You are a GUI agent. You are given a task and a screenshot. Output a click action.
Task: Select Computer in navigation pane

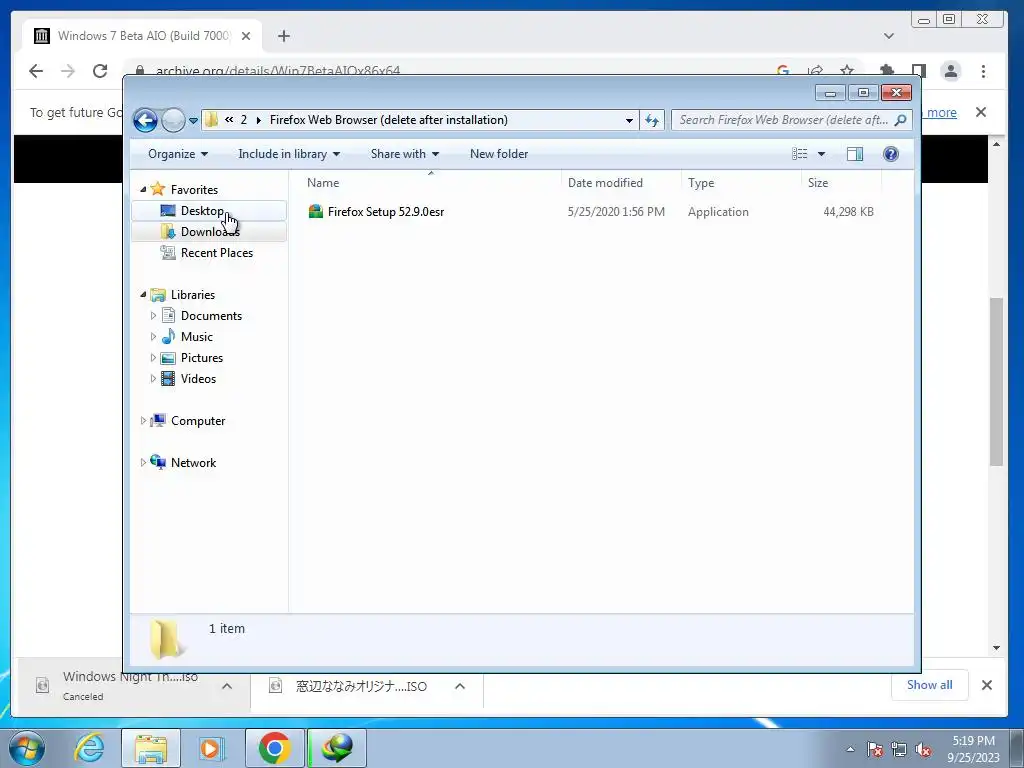point(198,421)
